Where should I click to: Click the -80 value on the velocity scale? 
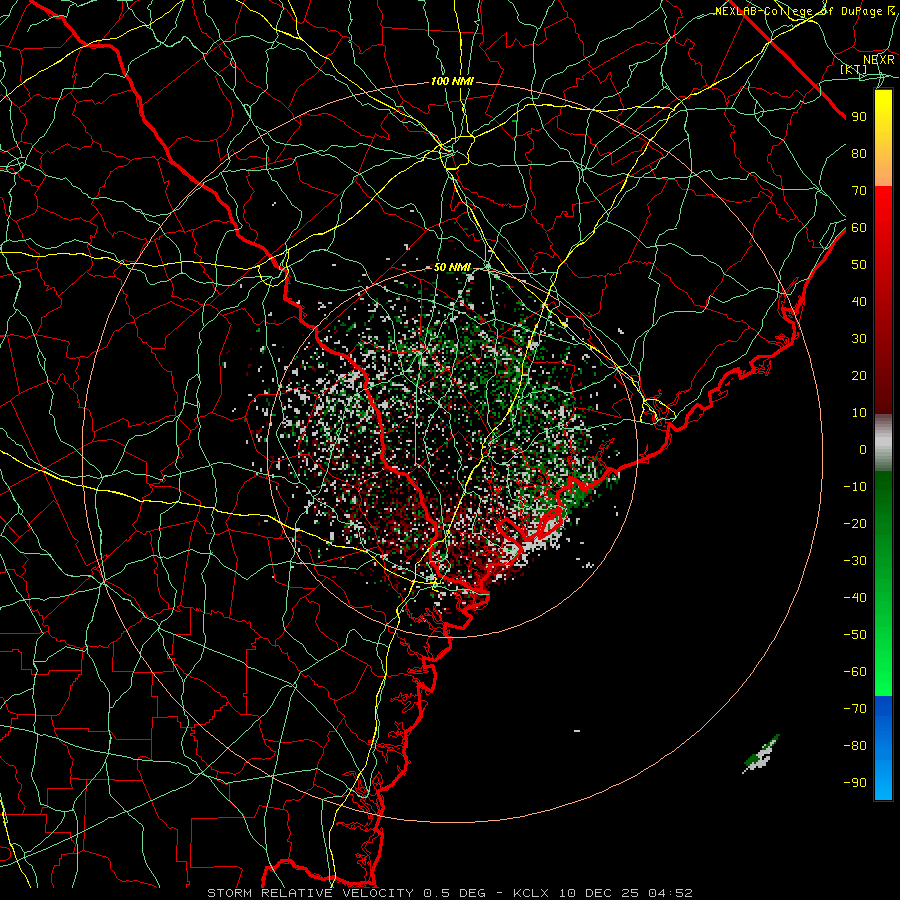(855, 746)
